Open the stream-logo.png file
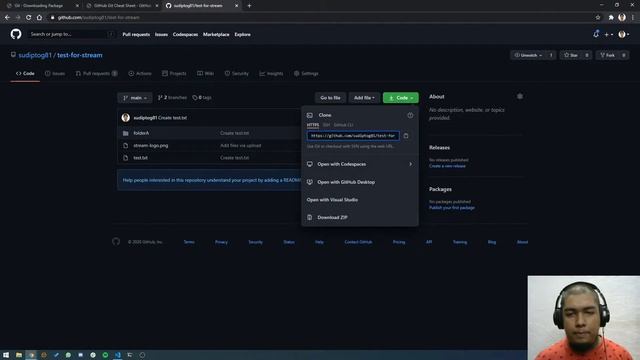The height and width of the screenshot is (360, 640). coord(151,145)
